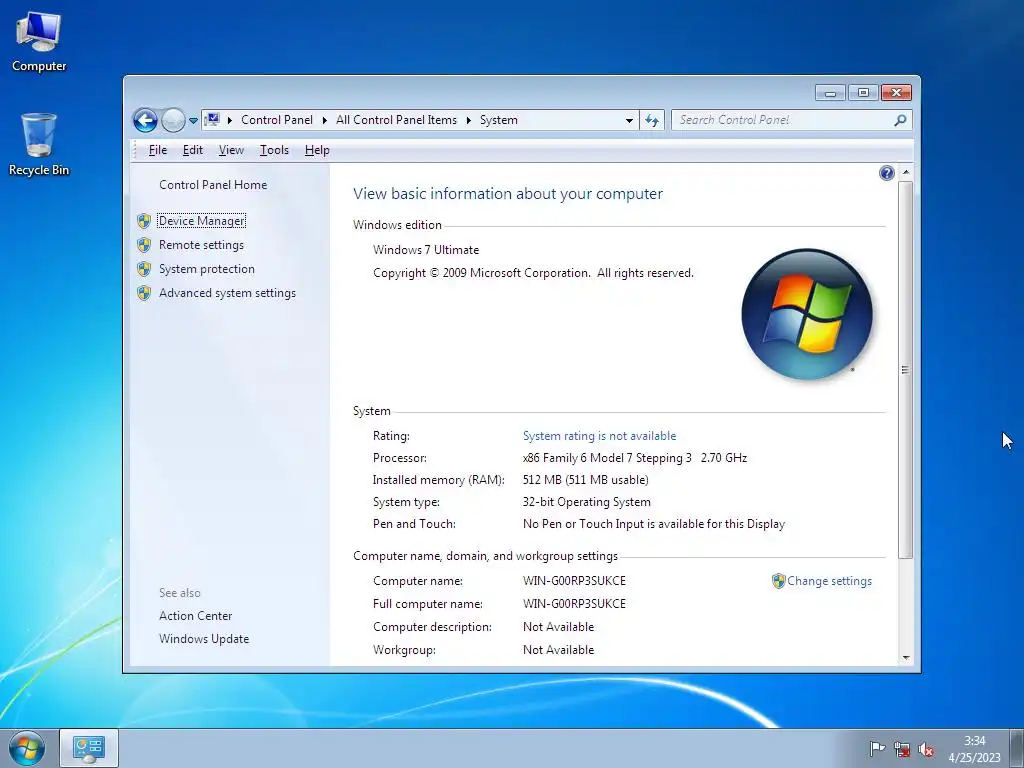The height and width of the screenshot is (768, 1024).
Task: Click the Windows 7 Ultimate edition text
Action: [426, 250]
